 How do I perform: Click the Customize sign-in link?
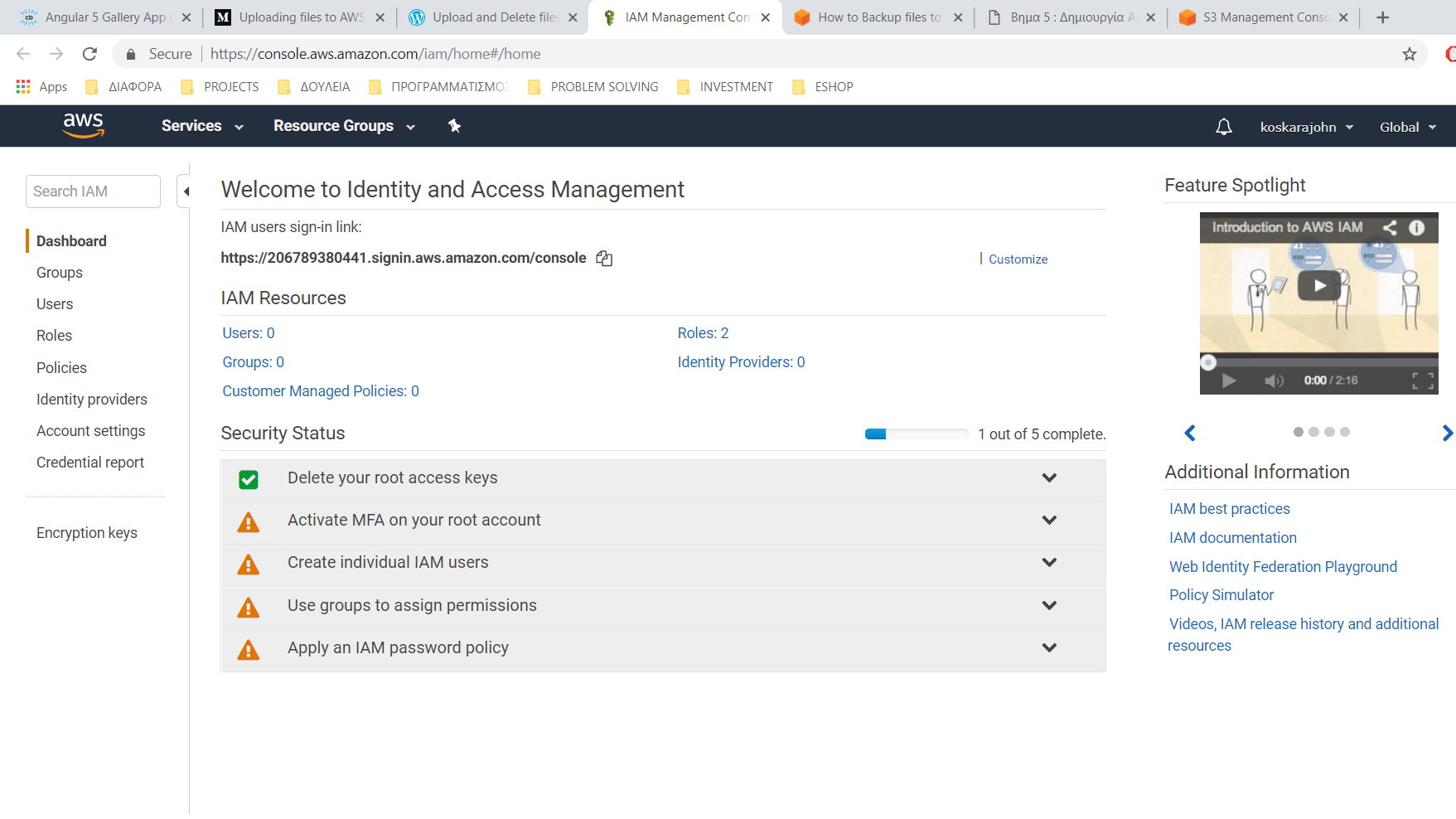point(1018,259)
